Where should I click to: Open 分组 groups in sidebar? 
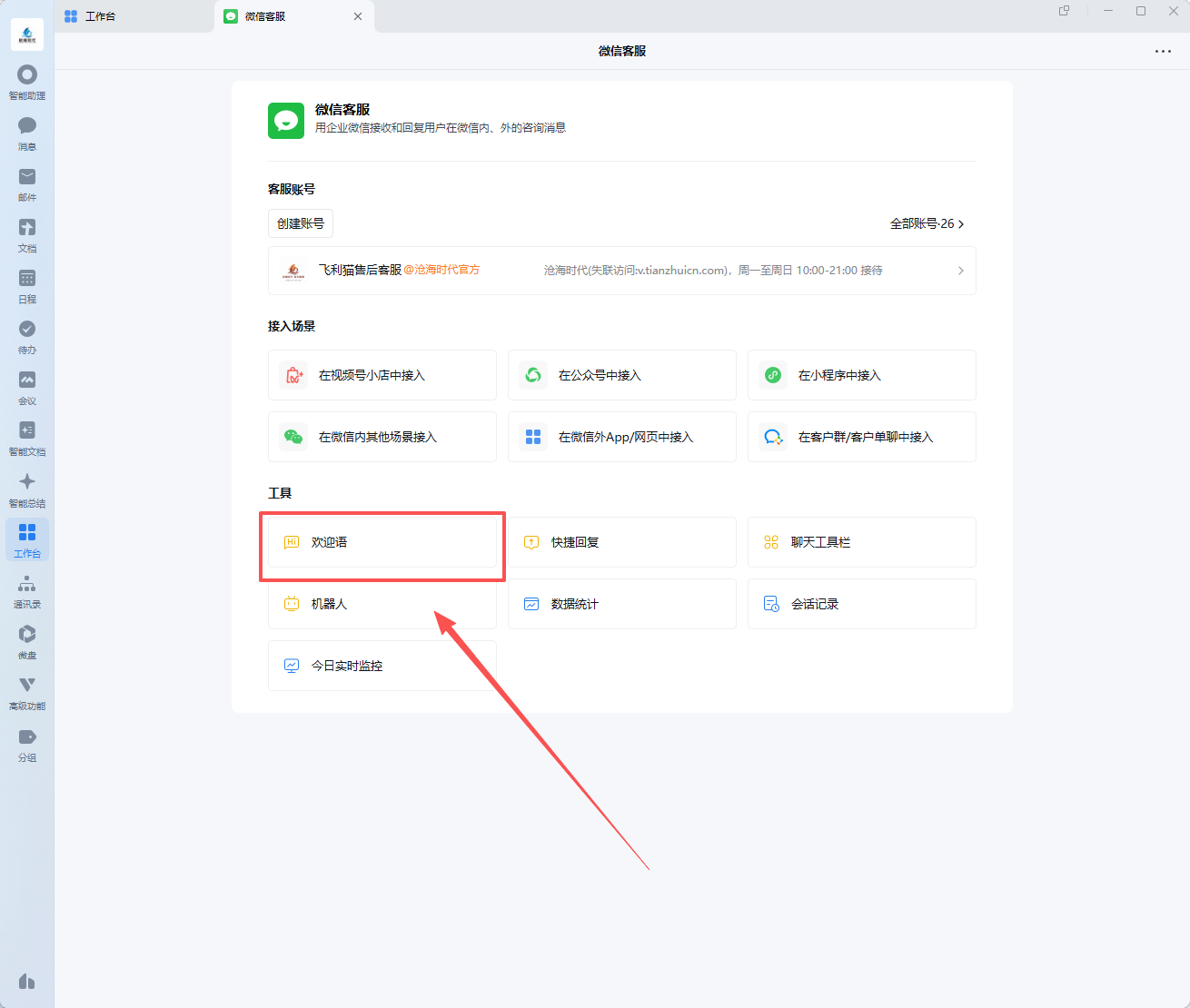(x=27, y=745)
